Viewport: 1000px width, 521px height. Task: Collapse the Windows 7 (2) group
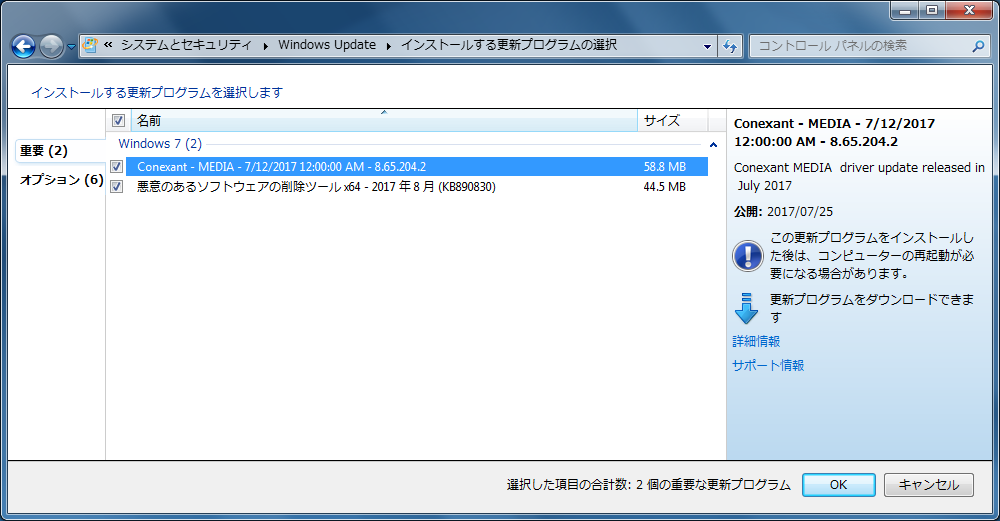[x=713, y=145]
